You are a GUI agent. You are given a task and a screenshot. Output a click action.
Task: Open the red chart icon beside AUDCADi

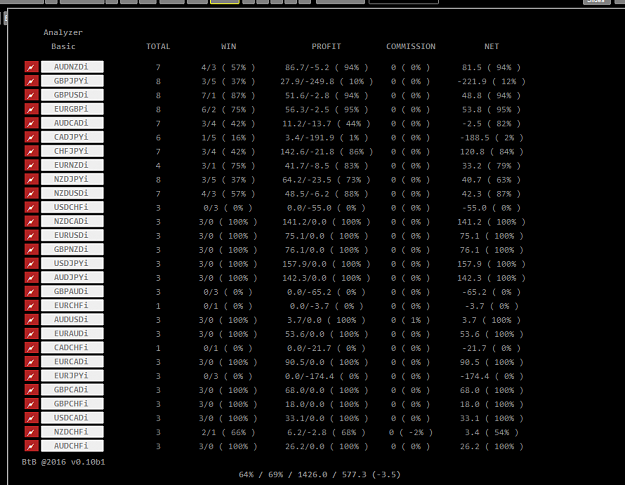pyautogui.click(x=31, y=123)
